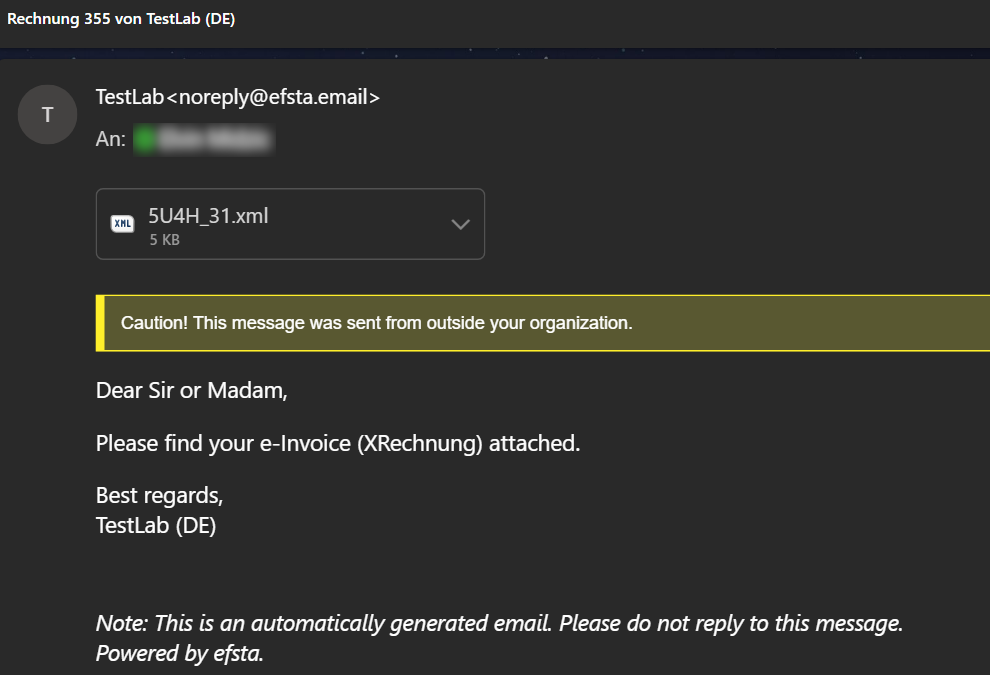Image resolution: width=990 pixels, height=675 pixels.
Task: Select the e-Invoice (XRechnung) body line
Action: coord(337,443)
